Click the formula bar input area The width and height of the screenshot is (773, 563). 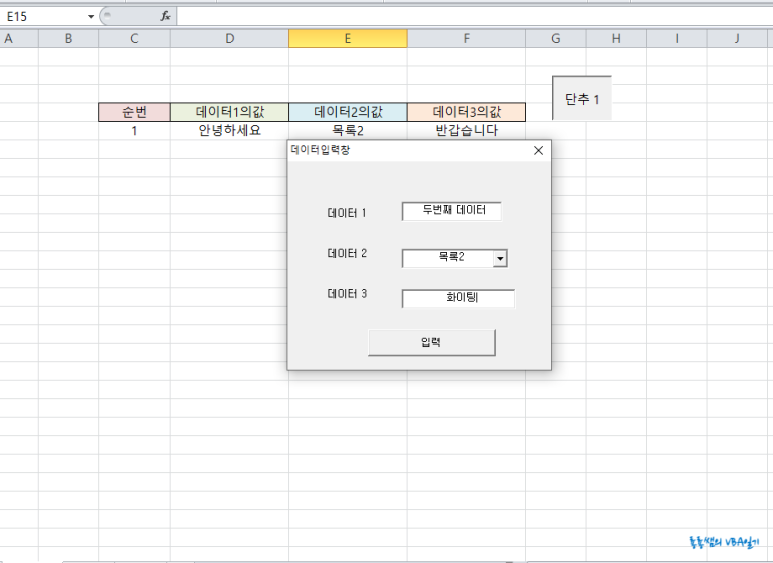(x=470, y=17)
